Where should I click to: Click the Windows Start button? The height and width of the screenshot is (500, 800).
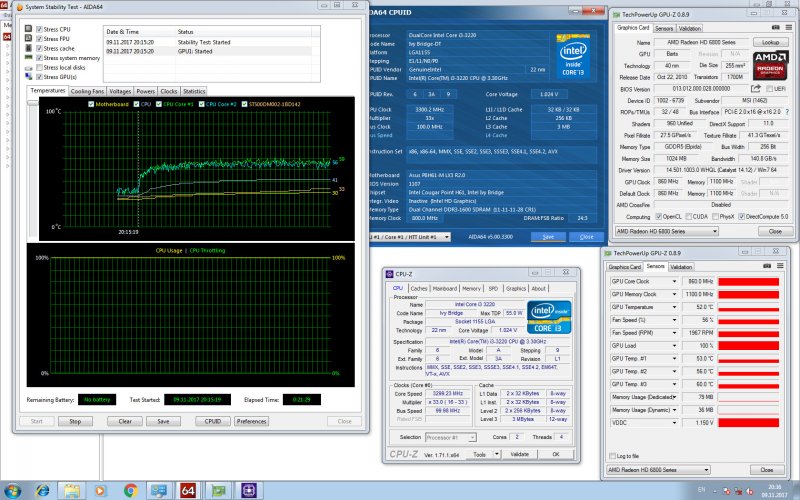point(14,491)
